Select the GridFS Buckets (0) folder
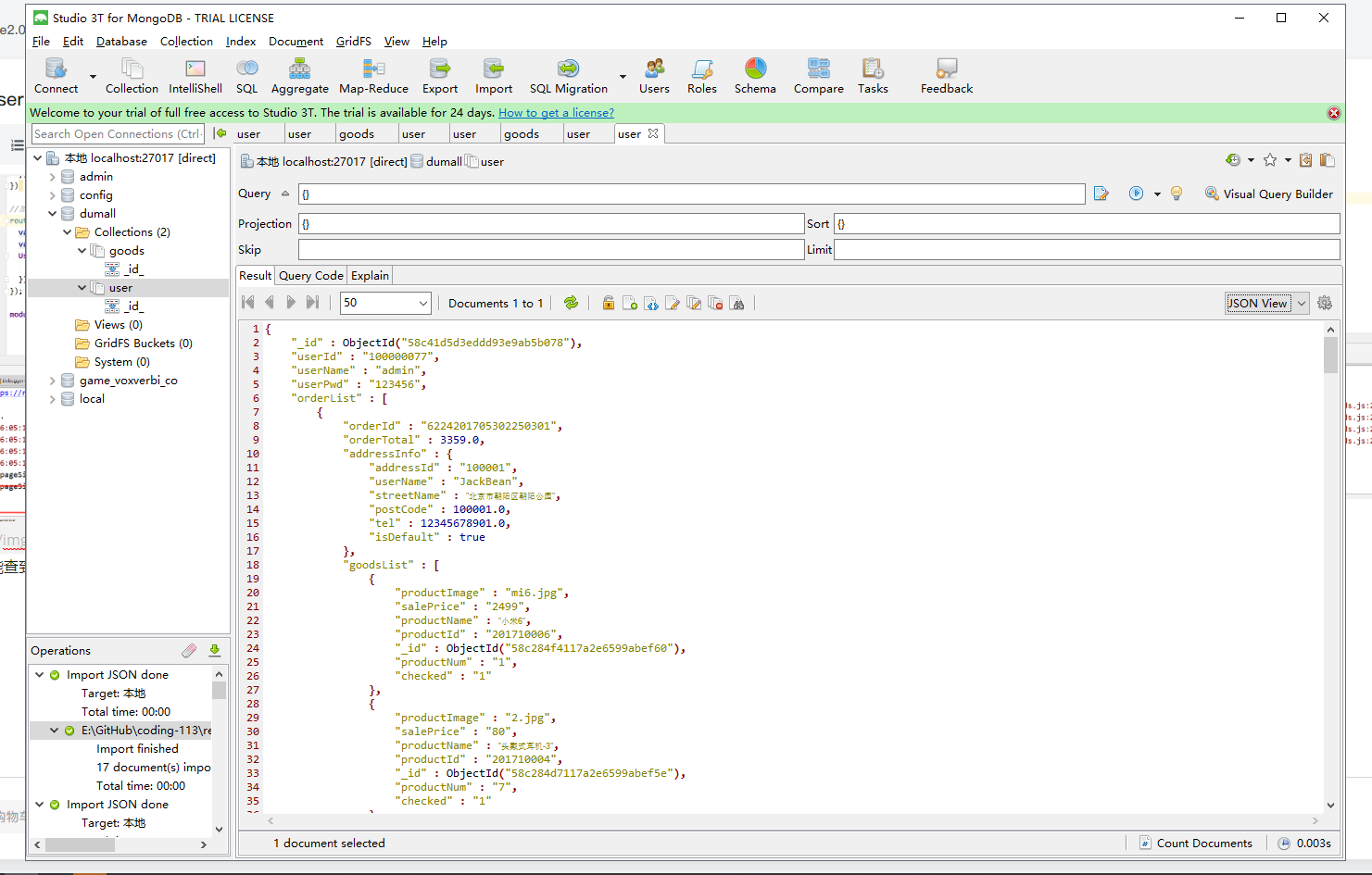 click(x=134, y=344)
